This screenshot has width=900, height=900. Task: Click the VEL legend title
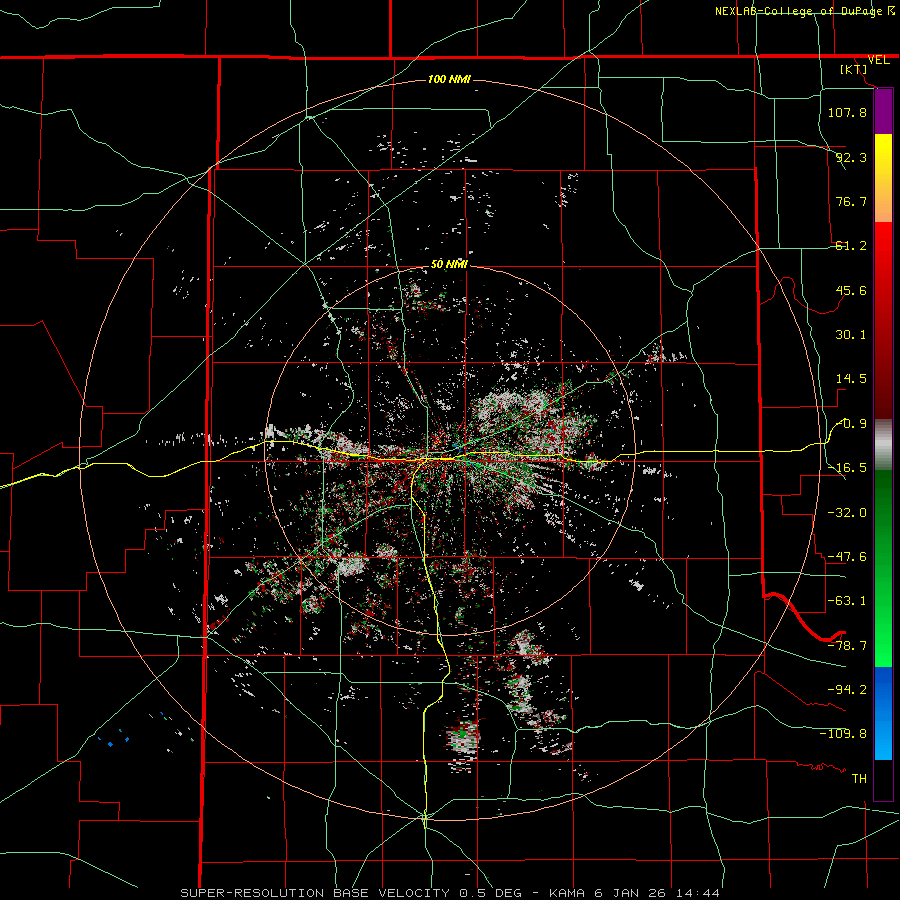[879, 60]
